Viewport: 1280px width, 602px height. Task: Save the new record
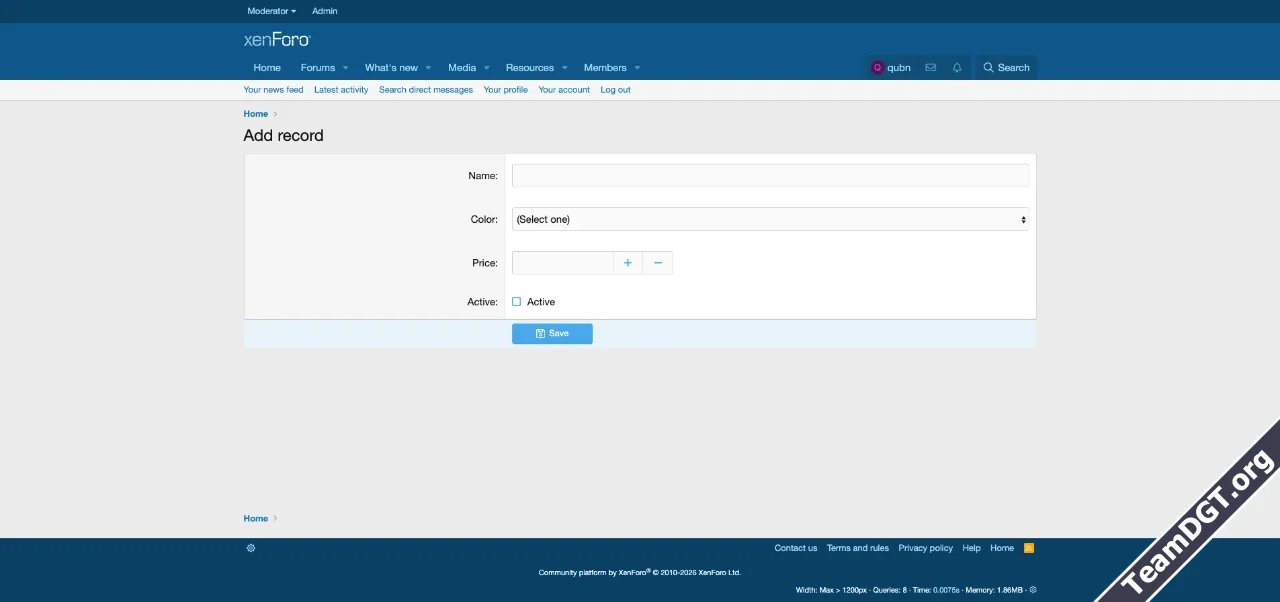(x=552, y=334)
